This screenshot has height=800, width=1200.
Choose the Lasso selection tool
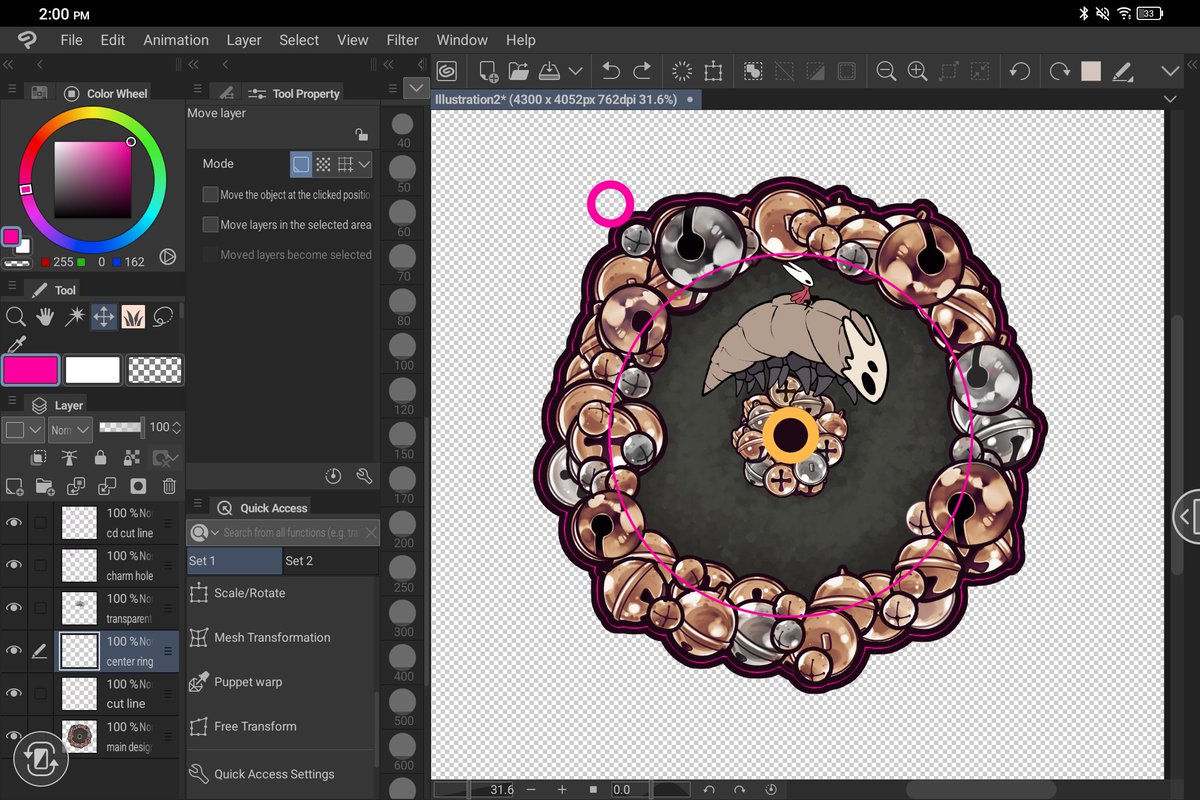pyautogui.click(x=163, y=317)
